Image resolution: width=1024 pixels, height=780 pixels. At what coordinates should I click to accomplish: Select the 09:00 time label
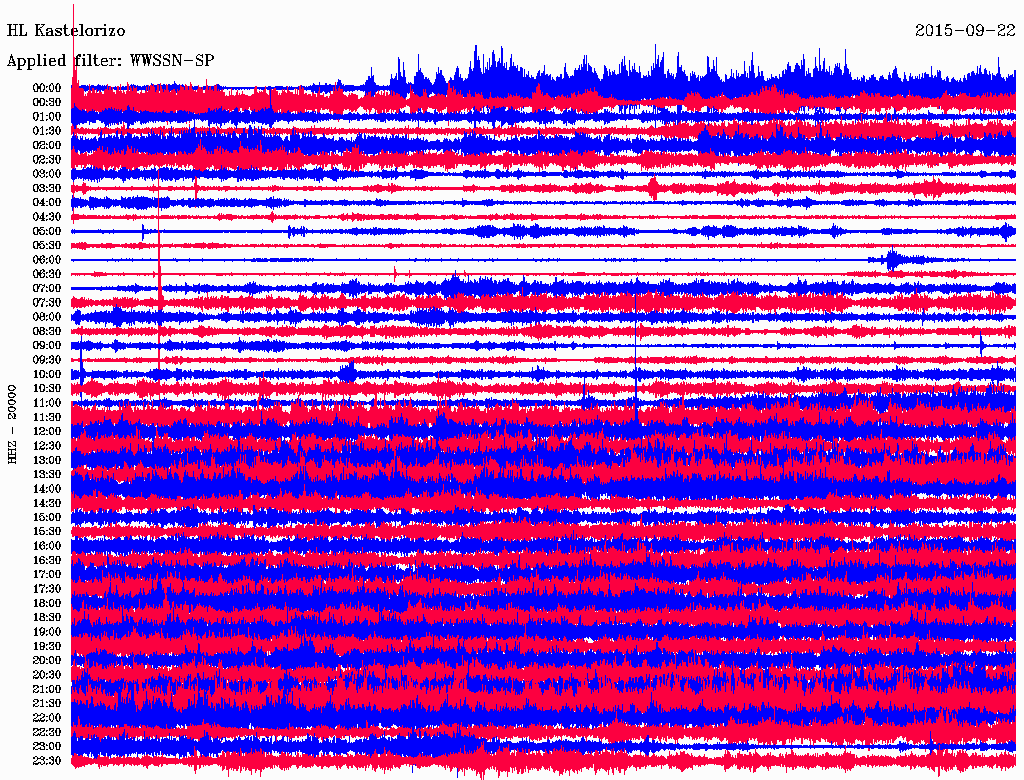click(47, 346)
